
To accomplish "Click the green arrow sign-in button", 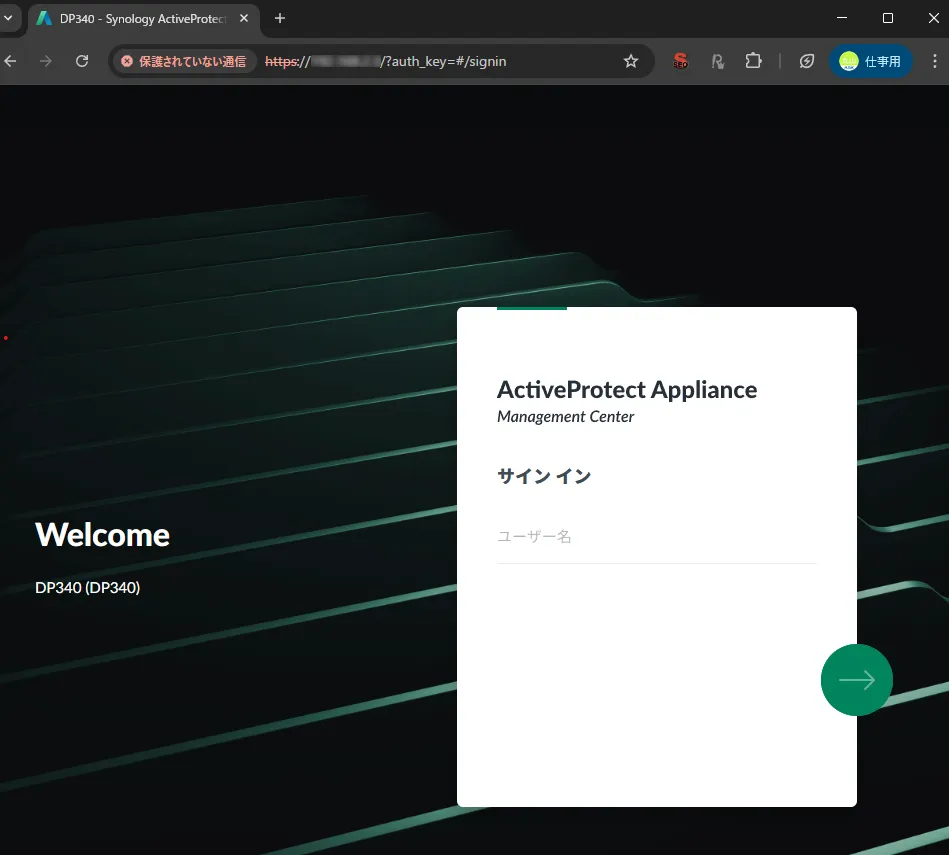I will [x=856, y=680].
